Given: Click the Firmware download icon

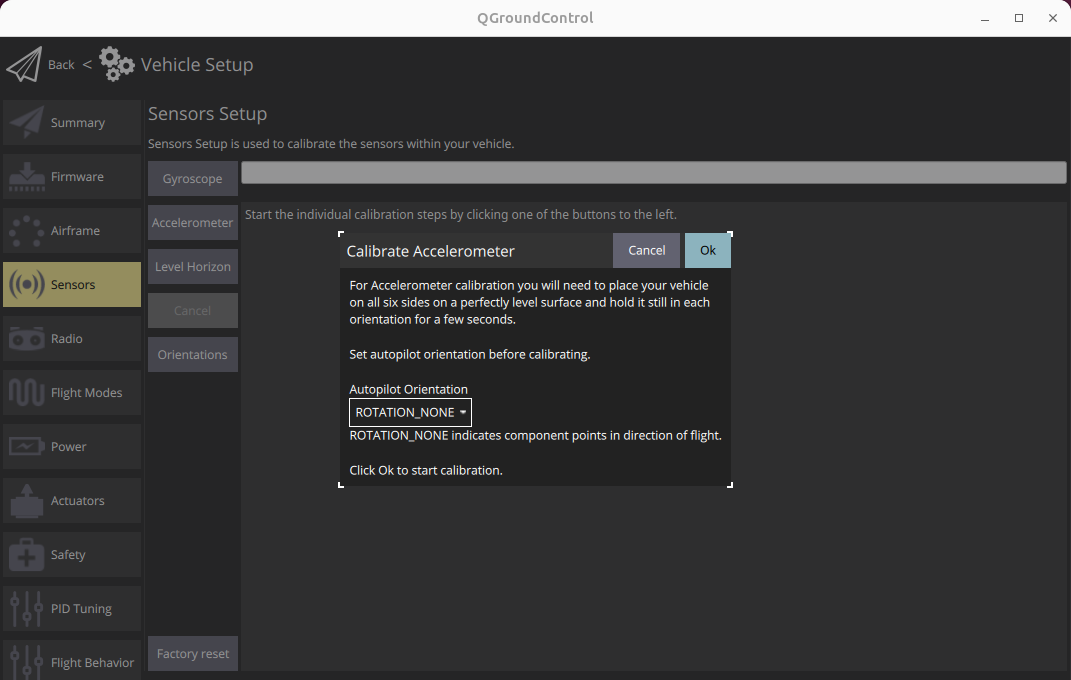Looking at the screenshot, I should pyautogui.click(x=27, y=177).
